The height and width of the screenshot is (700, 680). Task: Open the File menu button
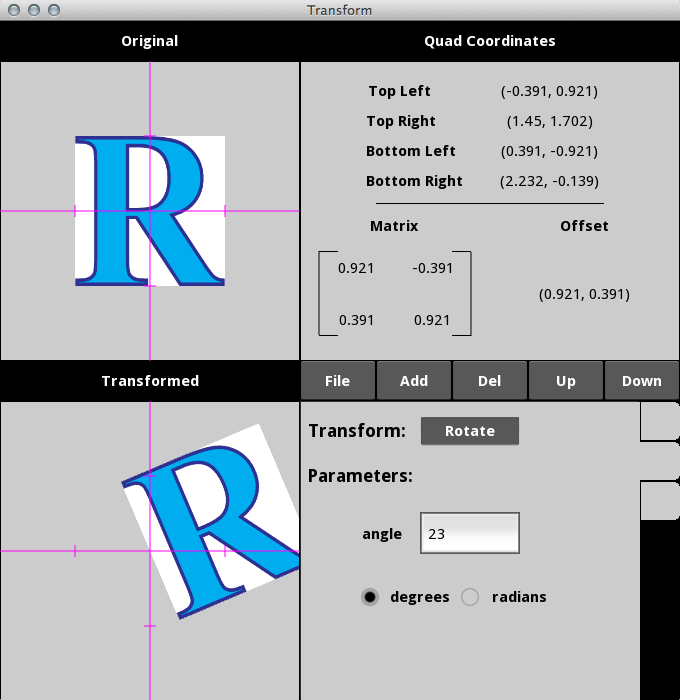coord(338,381)
